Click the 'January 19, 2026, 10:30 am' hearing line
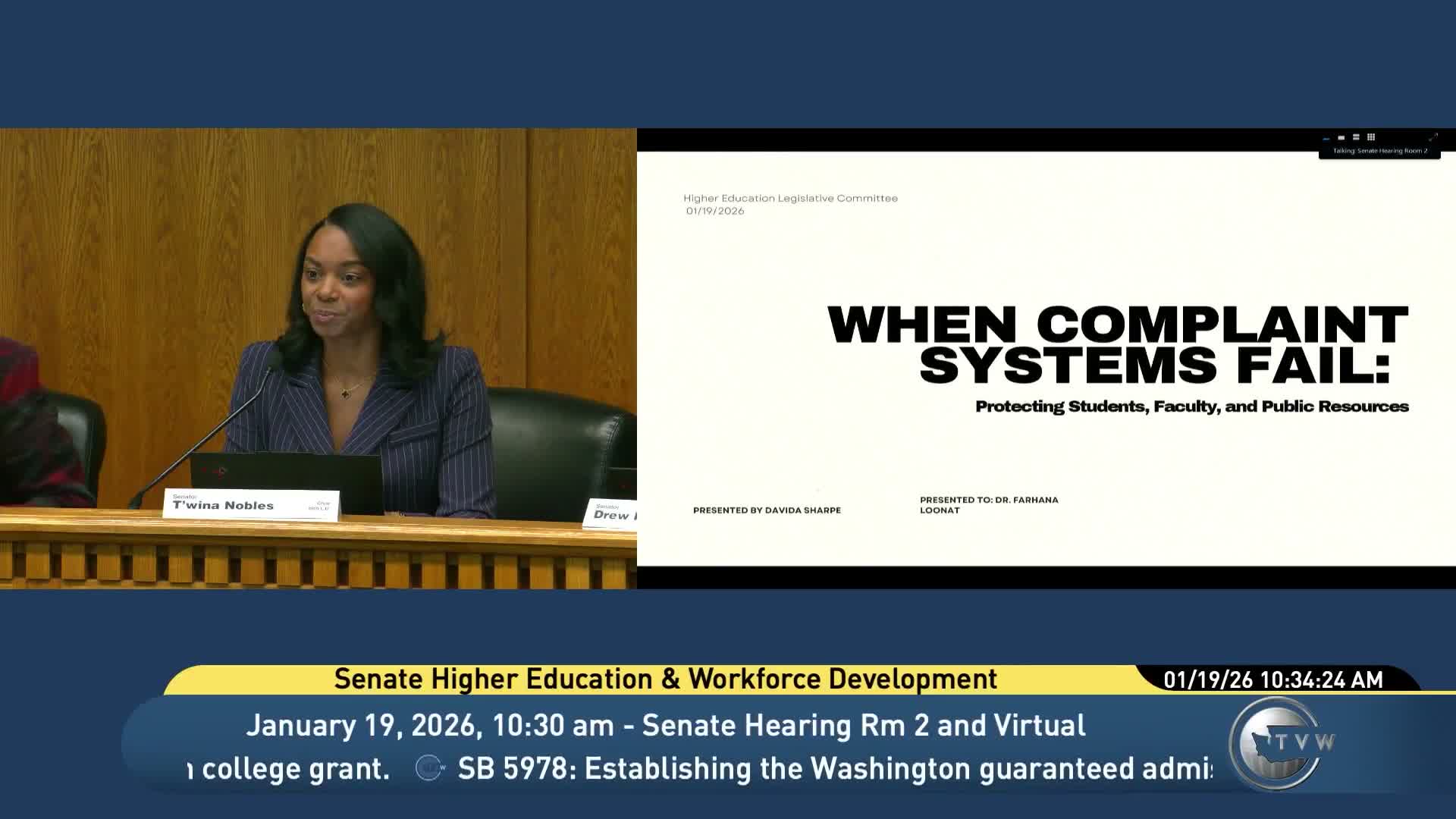Screen dimensions: 1456x819 665,726
